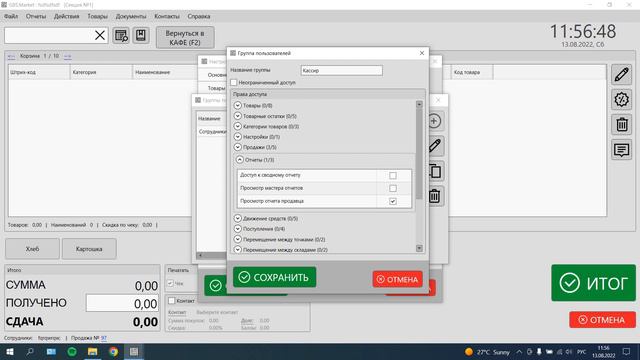Viewport: 640px width, 360px height.
Task: Toggle the 'Чек' print checkbox
Action: point(171,283)
